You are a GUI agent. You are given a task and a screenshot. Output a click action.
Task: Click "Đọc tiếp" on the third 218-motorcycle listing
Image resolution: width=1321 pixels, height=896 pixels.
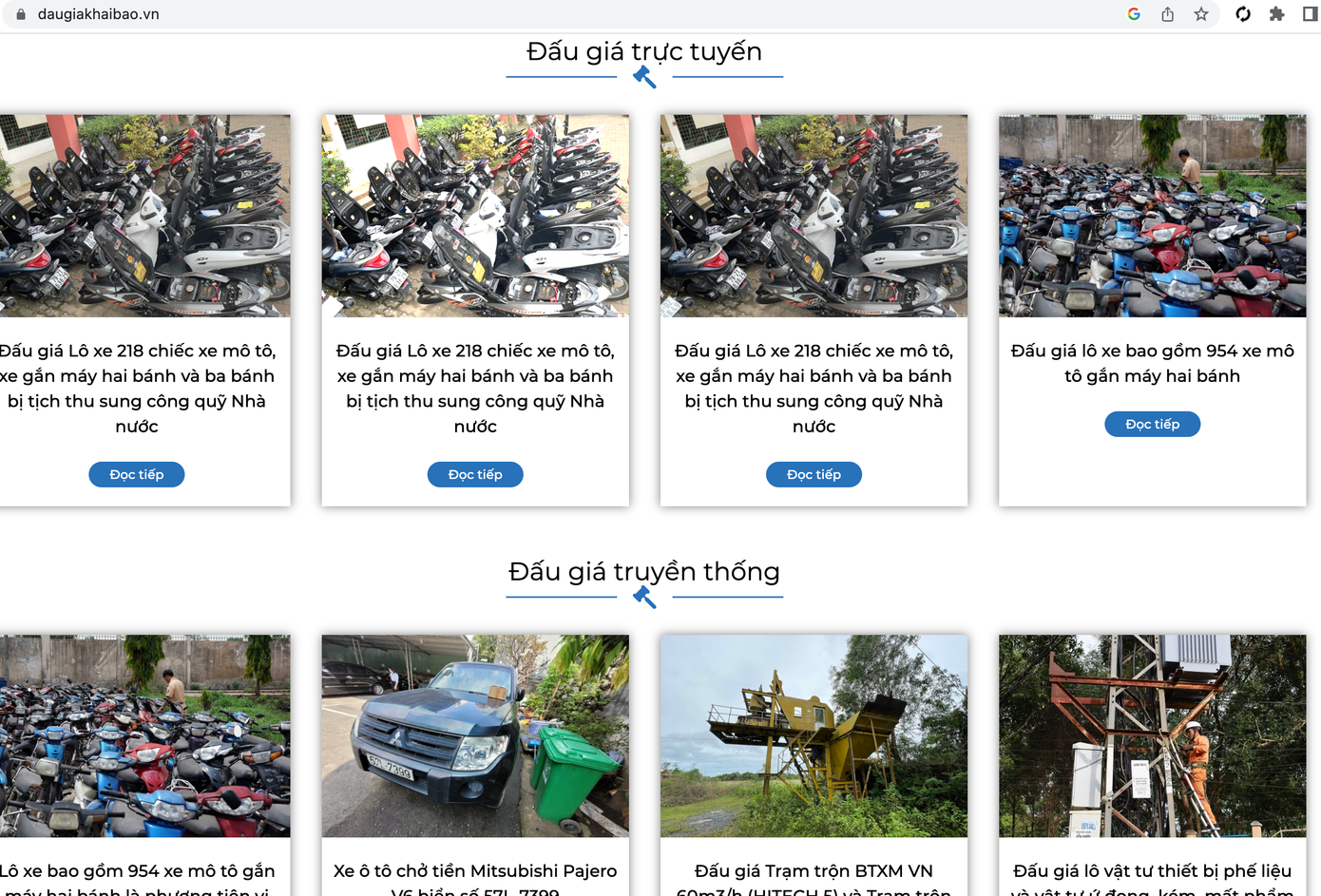(x=814, y=473)
